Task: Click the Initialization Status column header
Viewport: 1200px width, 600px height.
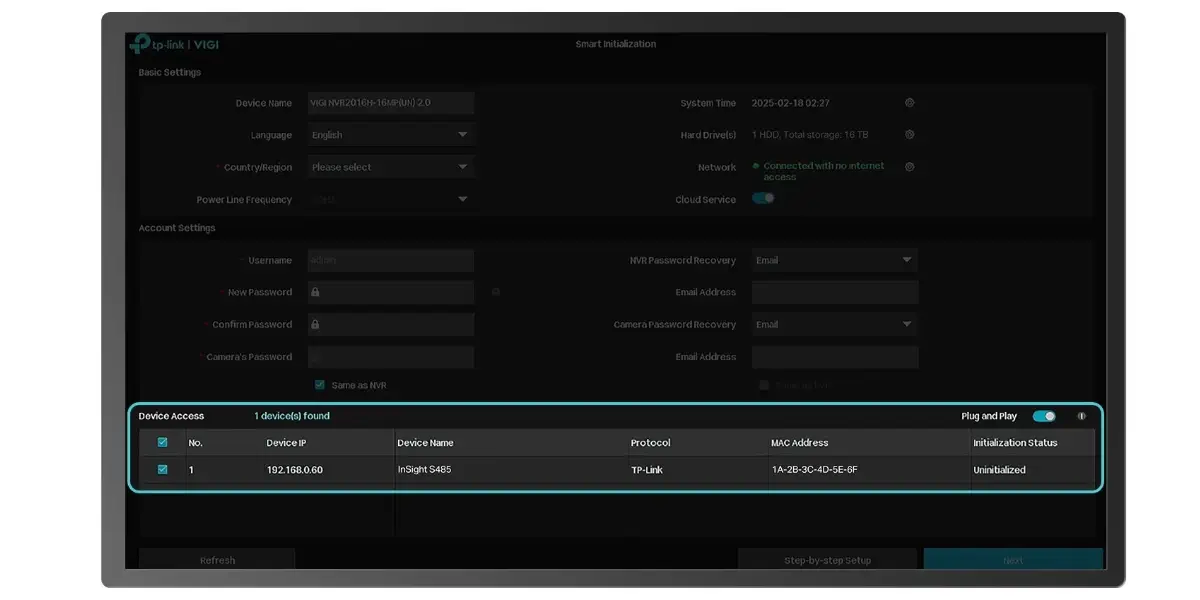Action: click(1015, 443)
